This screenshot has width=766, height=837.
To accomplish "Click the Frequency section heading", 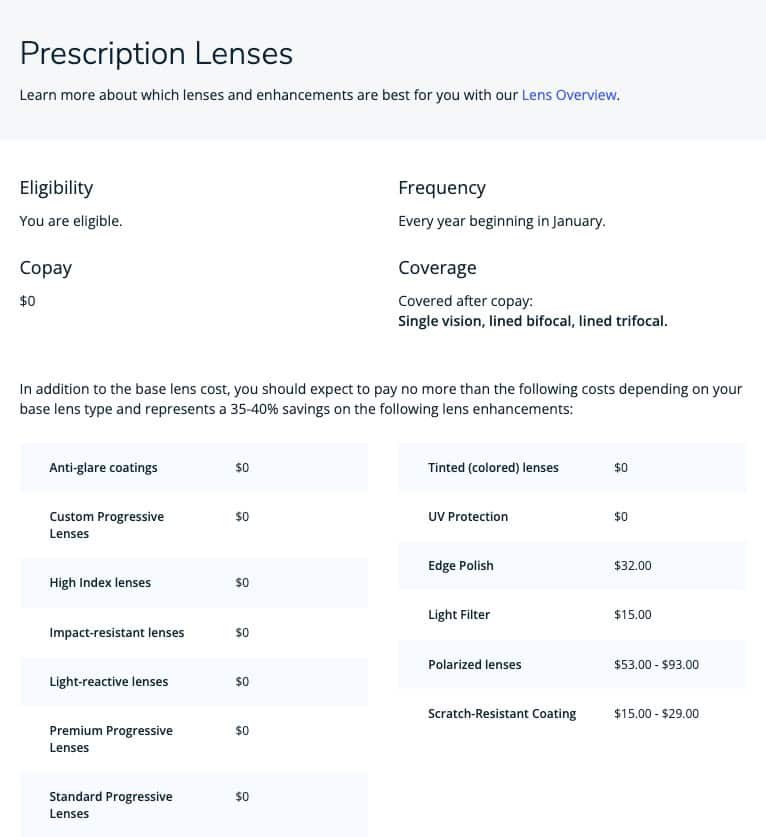I will pyautogui.click(x=441, y=188).
